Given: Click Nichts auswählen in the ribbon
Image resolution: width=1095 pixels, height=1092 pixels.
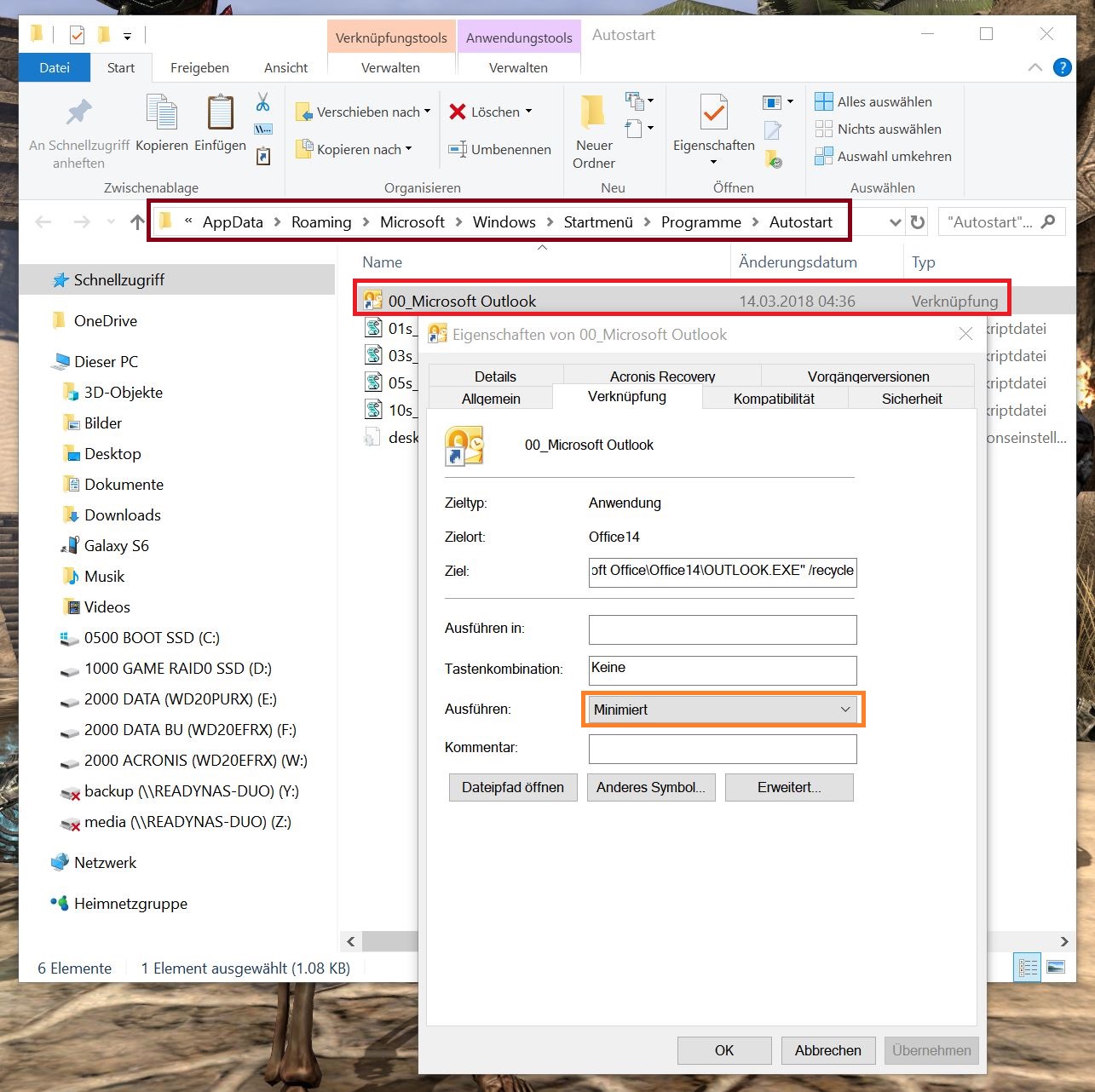Looking at the screenshot, I should (x=879, y=129).
